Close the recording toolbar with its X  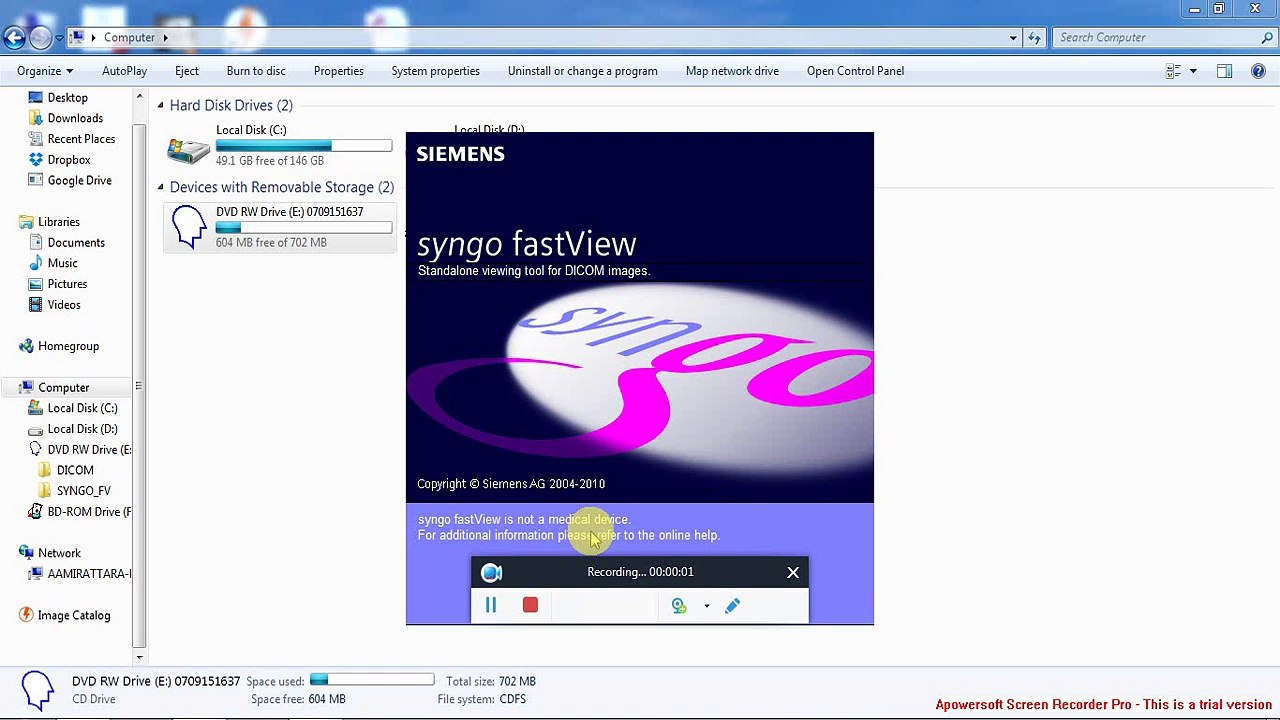point(793,572)
